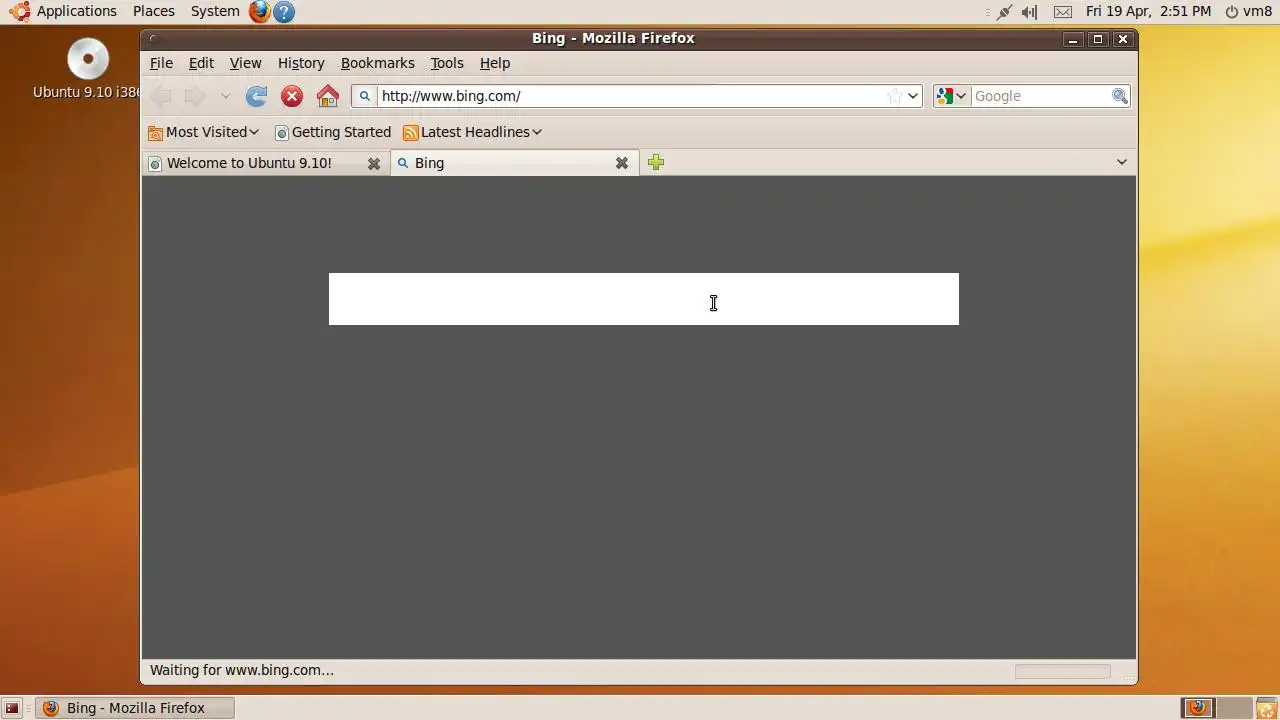1280x720 pixels.
Task: Open the vm8 user session menu
Action: tap(1248, 11)
